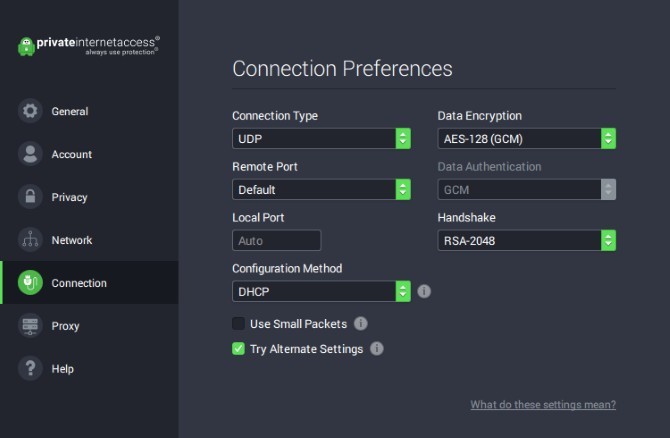Show info for Use Small Packets
Screen dimensions: 670x438
click(x=361, y=323)
